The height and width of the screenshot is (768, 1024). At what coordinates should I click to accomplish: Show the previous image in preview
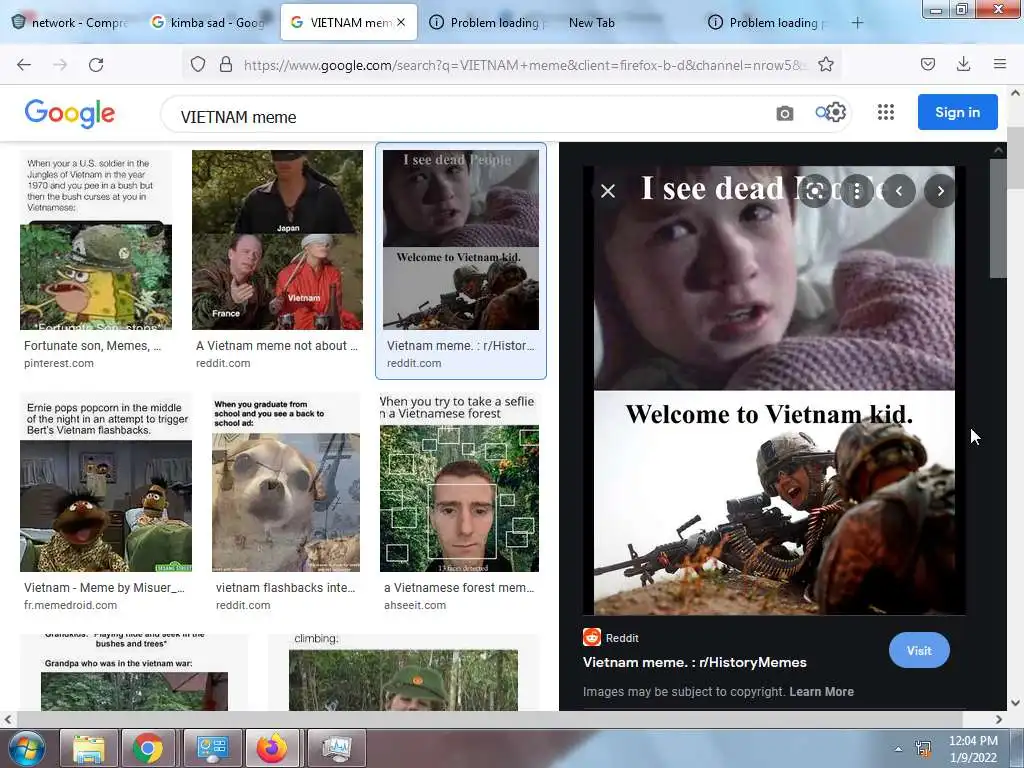click(899, 191)
